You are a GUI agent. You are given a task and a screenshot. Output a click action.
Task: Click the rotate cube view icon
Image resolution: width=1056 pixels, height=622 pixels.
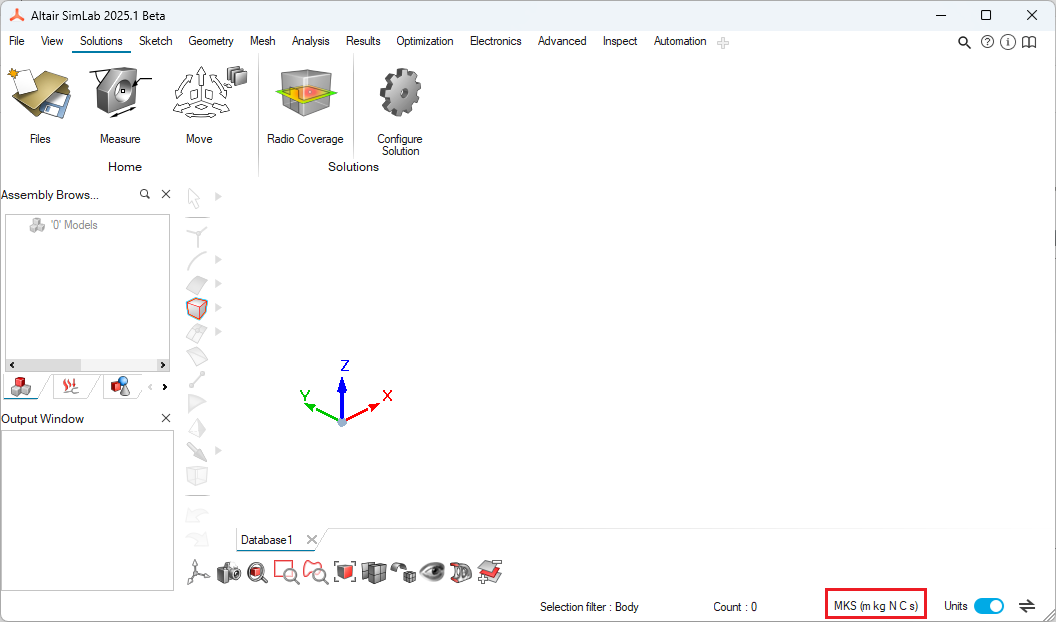tap(403, 572)
